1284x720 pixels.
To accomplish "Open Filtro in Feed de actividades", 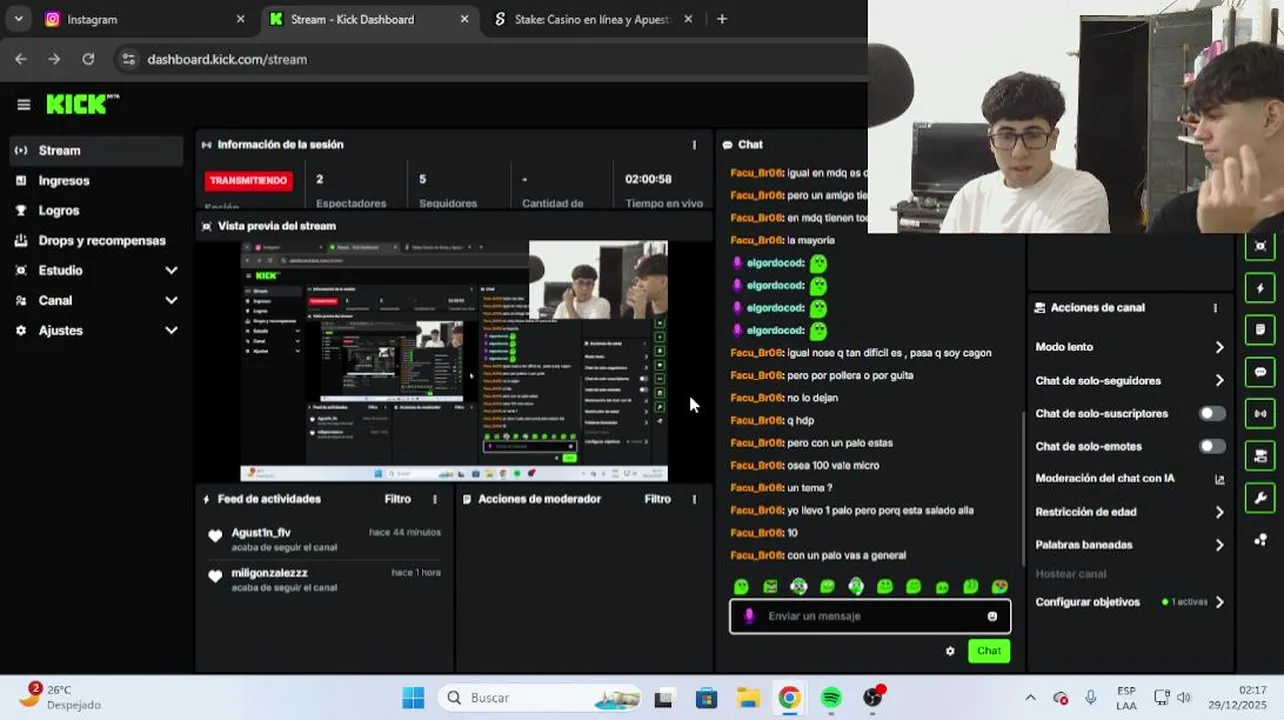I will (x=398, y=499).
